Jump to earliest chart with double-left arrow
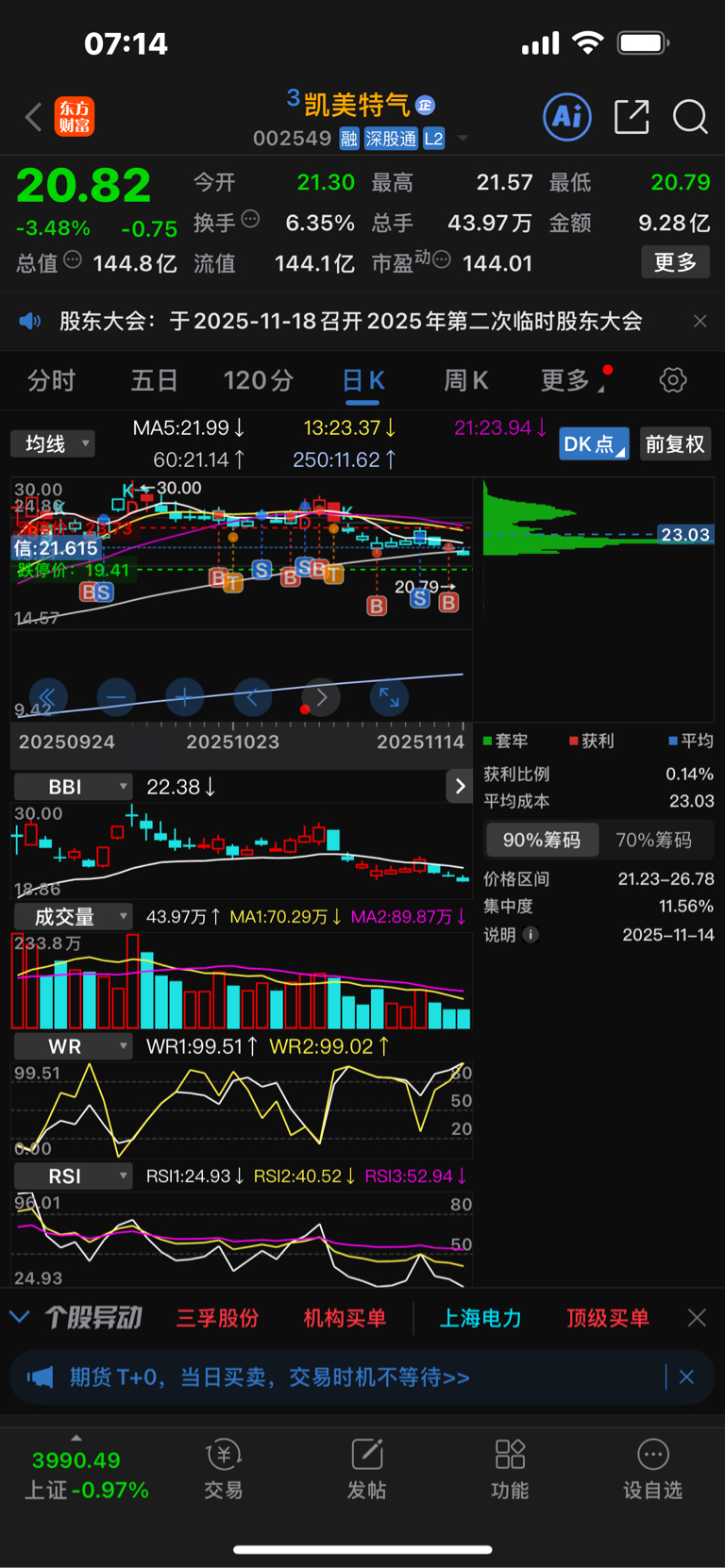Image resolution: width=725 pixels, height=1568 pixels. (48, 697)
